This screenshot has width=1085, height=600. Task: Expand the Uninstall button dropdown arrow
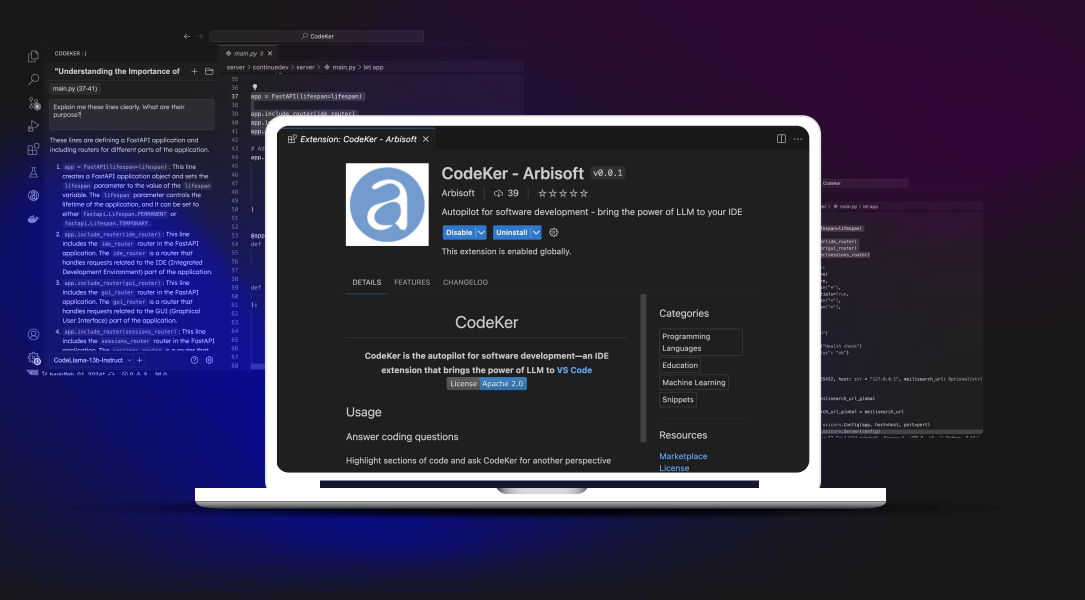point(536,232)
